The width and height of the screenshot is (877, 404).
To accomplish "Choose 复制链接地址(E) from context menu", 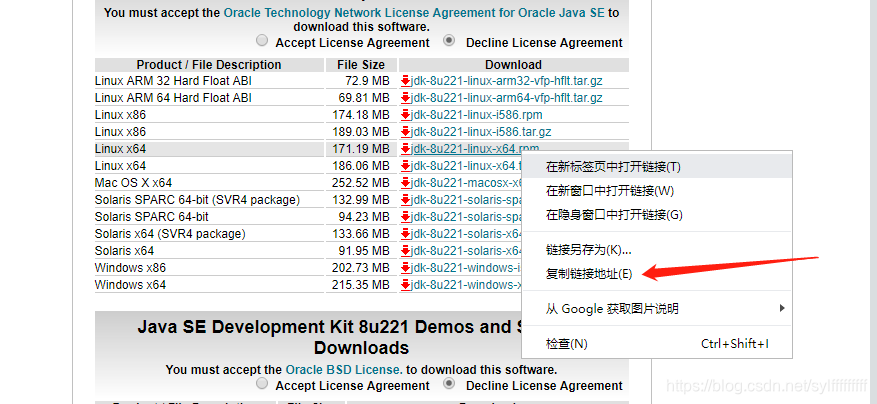I will point(657,274).
